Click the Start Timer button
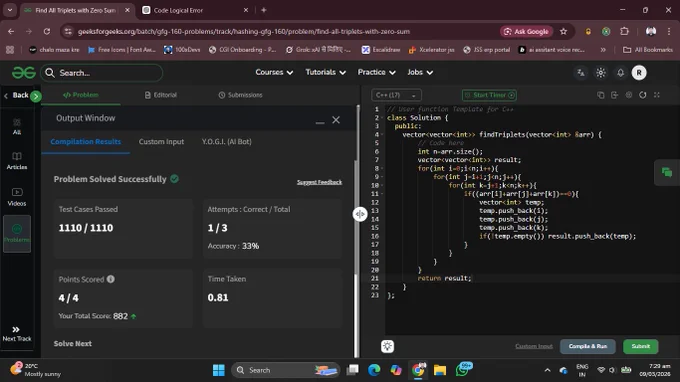680x382 pixels. click(x=489, y=95)
